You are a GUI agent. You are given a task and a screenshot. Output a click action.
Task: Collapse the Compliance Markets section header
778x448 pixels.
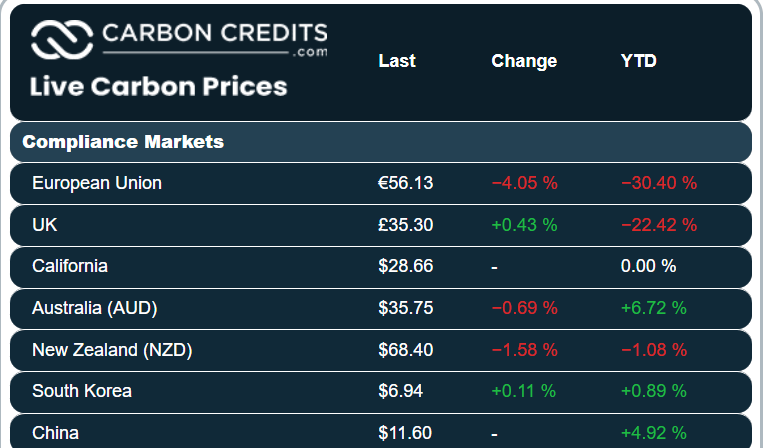pos(123,142)
